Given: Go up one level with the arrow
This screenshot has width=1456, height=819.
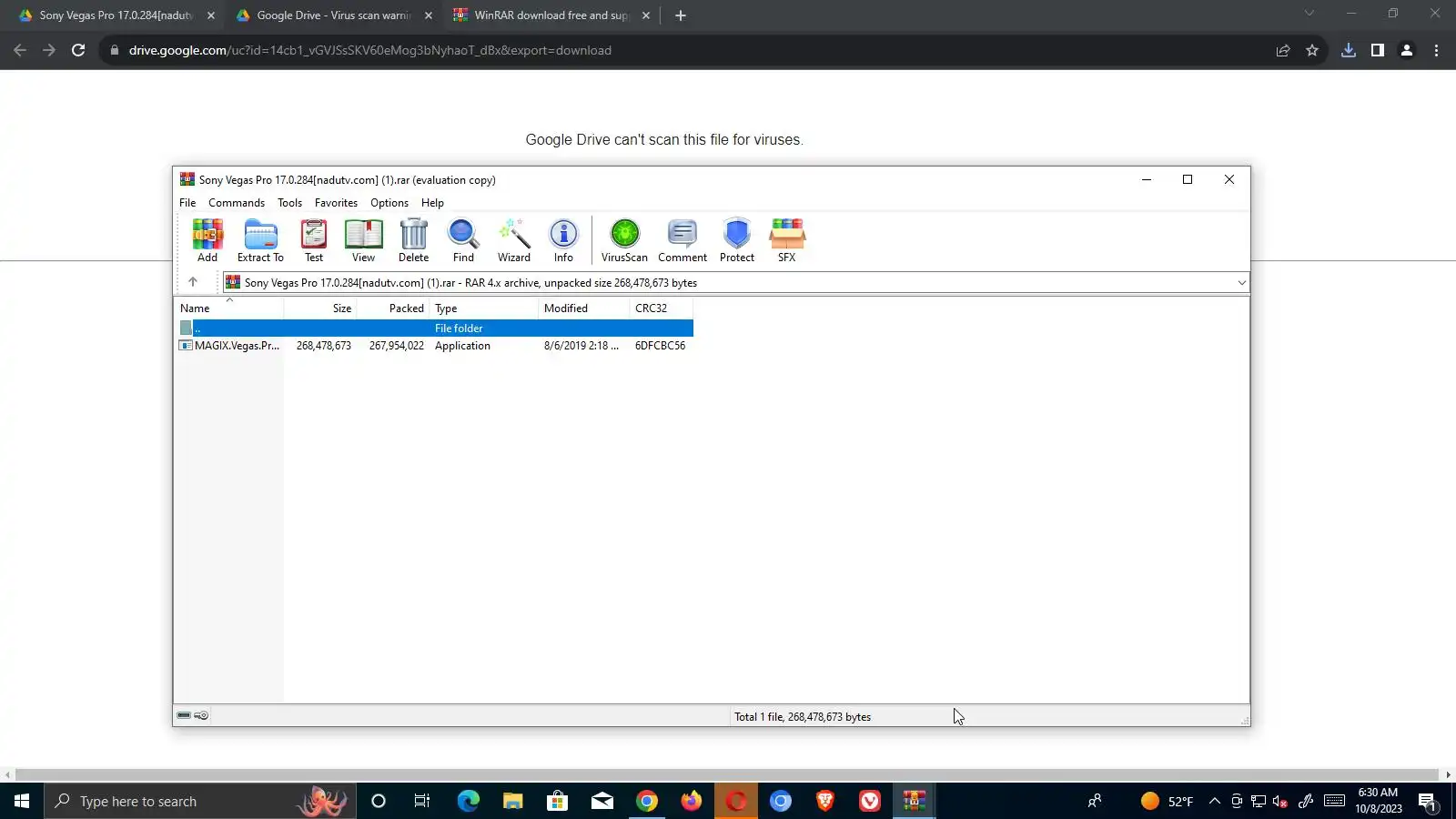Looking at the screenshot, I should (x=193, y=282).
